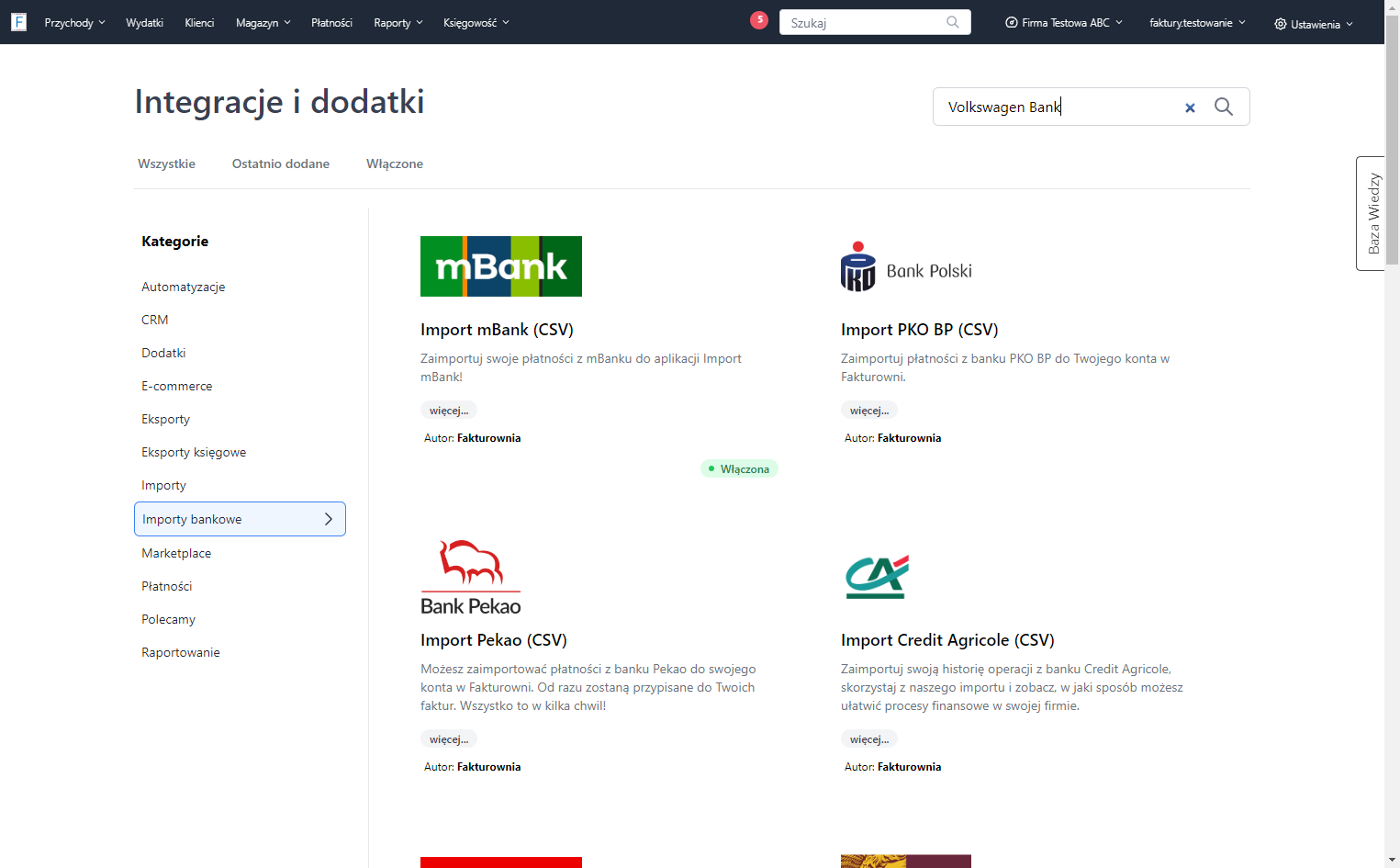Open the Credit Agricole logo integration

[877, 577]
